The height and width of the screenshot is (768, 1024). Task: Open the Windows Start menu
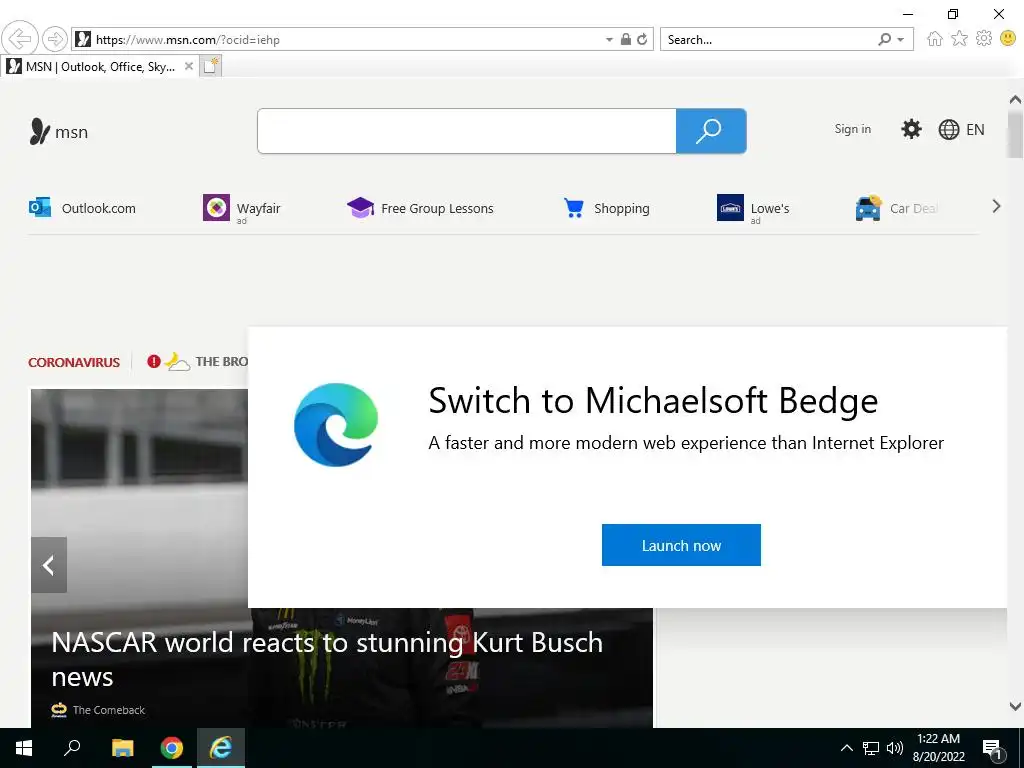[24, 748]
